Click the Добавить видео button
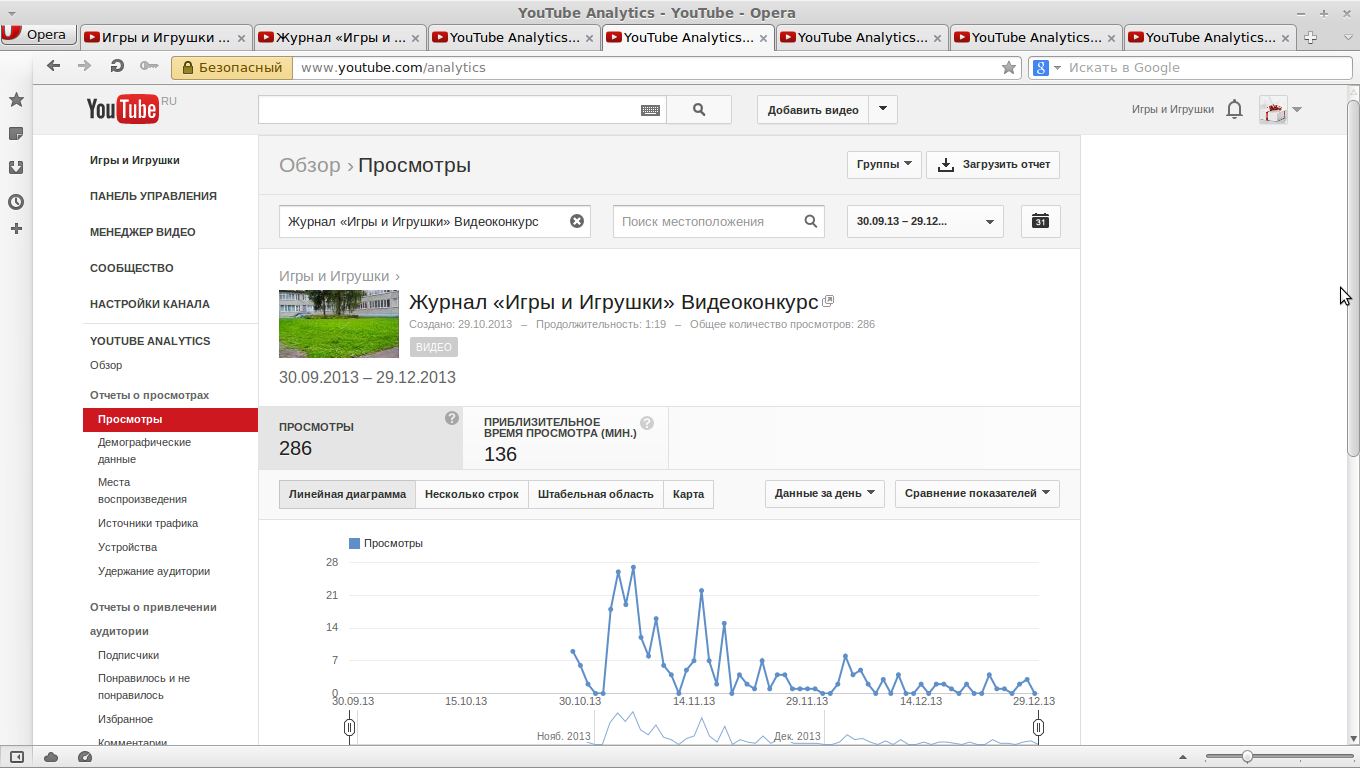The height and width of the screenshot is (768, 1360). tap(813, 110)
